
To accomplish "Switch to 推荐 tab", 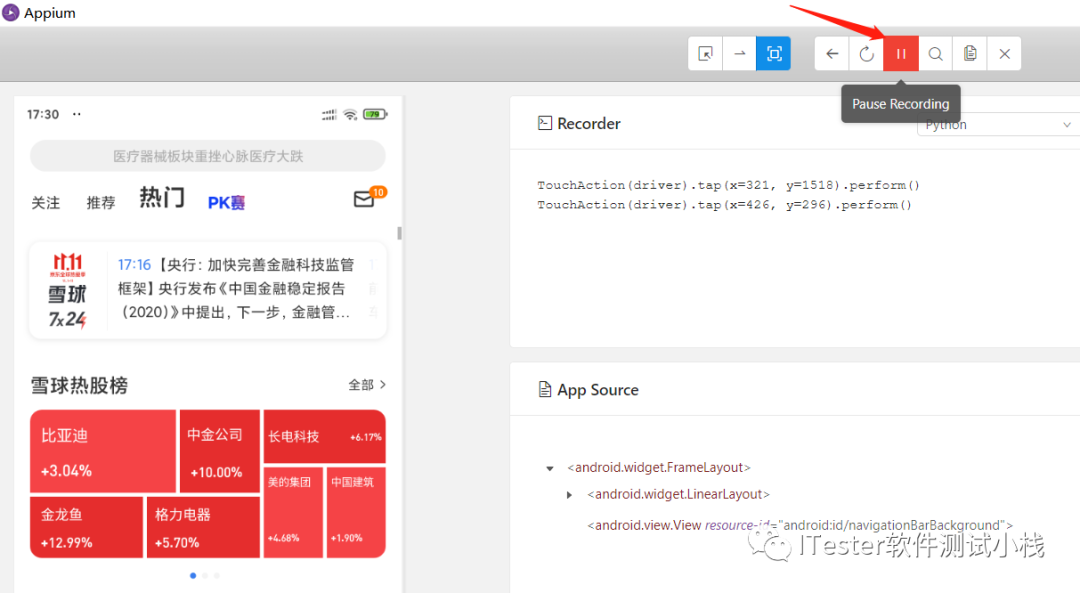I will 101,202.
